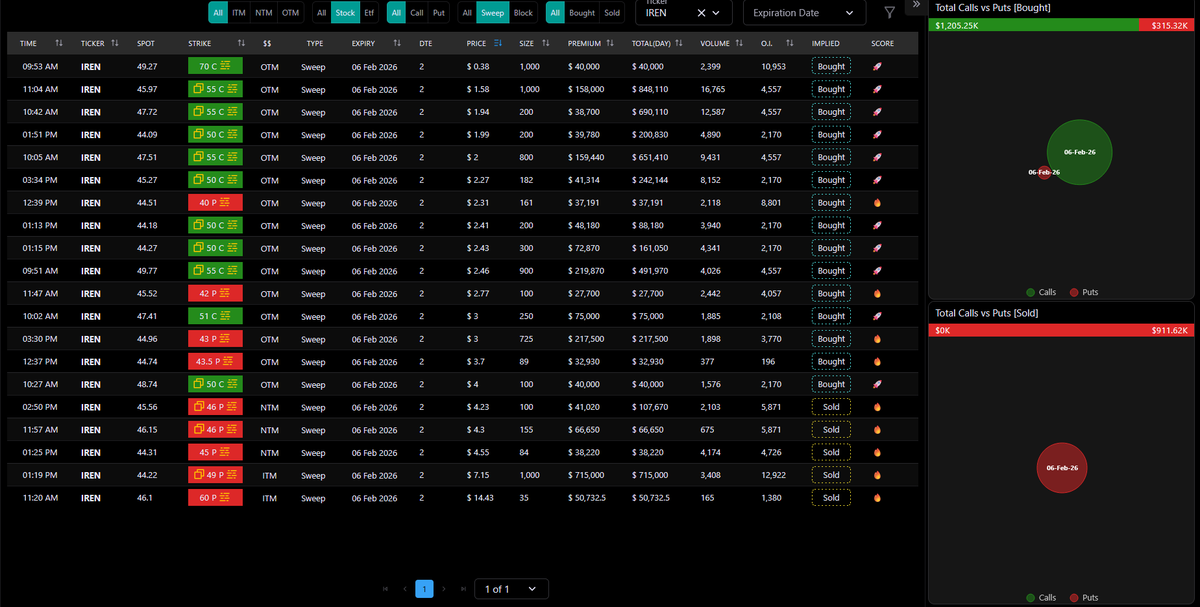Click the 51 C strike badge
The width and height of the screenshot is (1200, 607).
pos(215,316)
